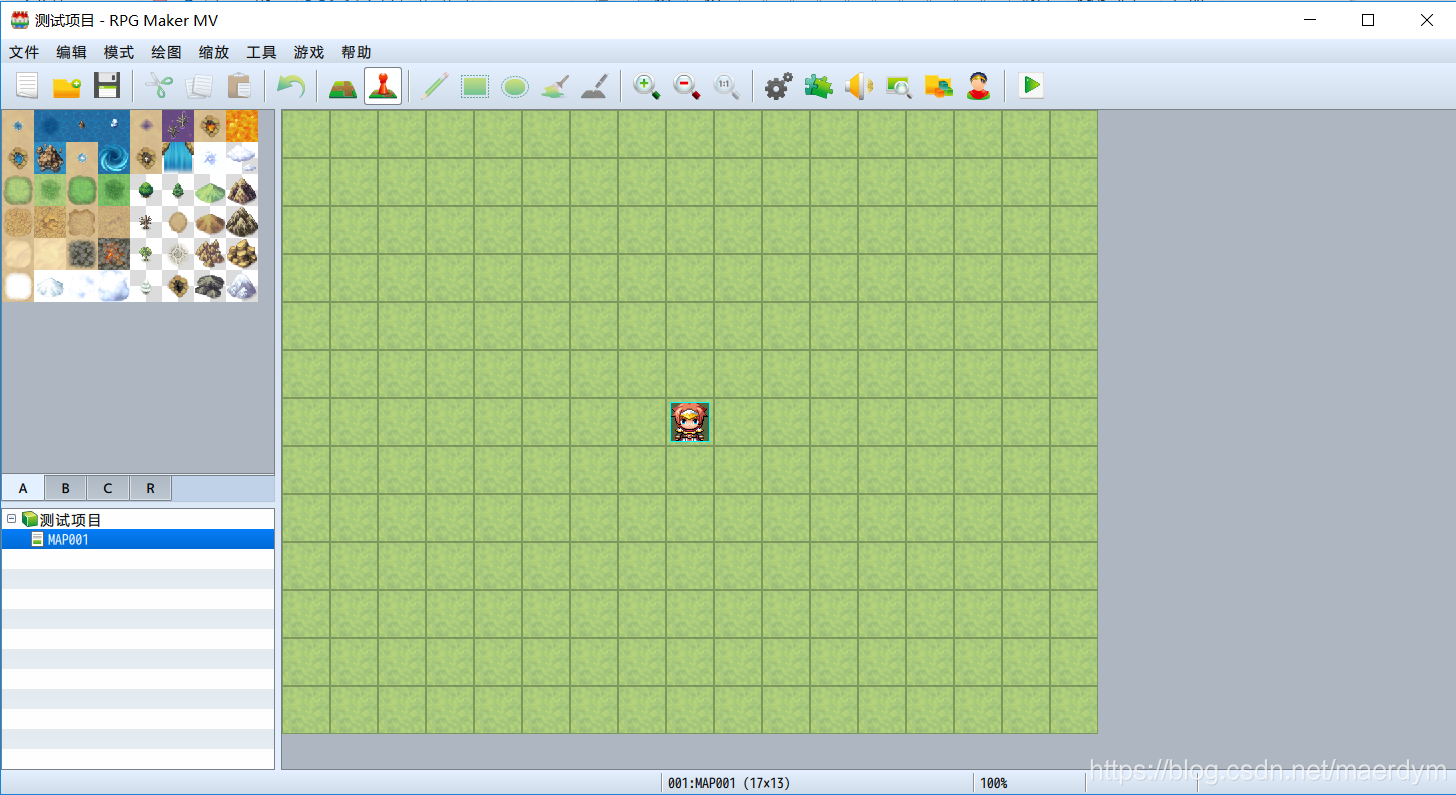The width and height of the screenshot is (1456, 795).
Task: Open the 模式 menu
Action: (118, 52)
